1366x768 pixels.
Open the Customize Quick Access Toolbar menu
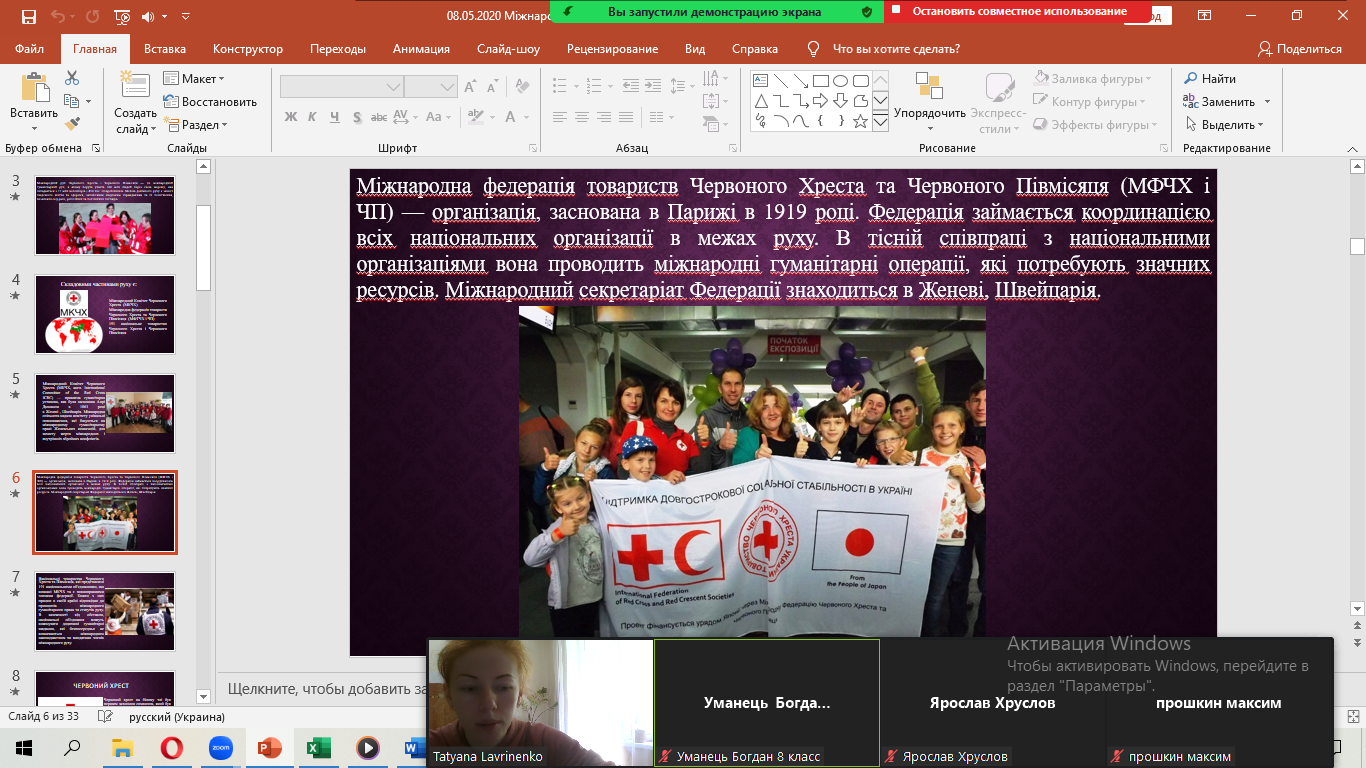point(184,16)
